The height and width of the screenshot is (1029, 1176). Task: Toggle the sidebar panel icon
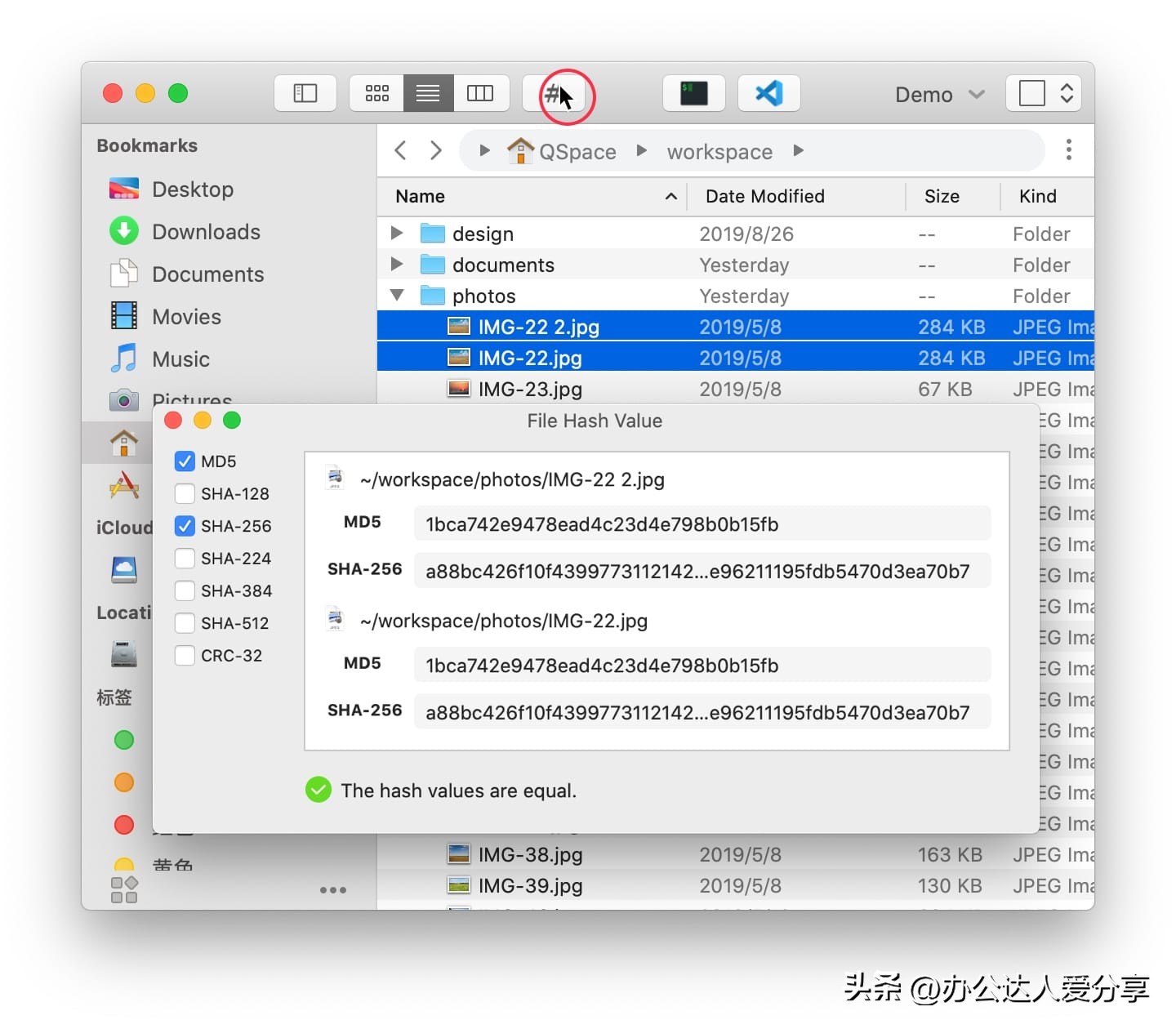[305, 93]
